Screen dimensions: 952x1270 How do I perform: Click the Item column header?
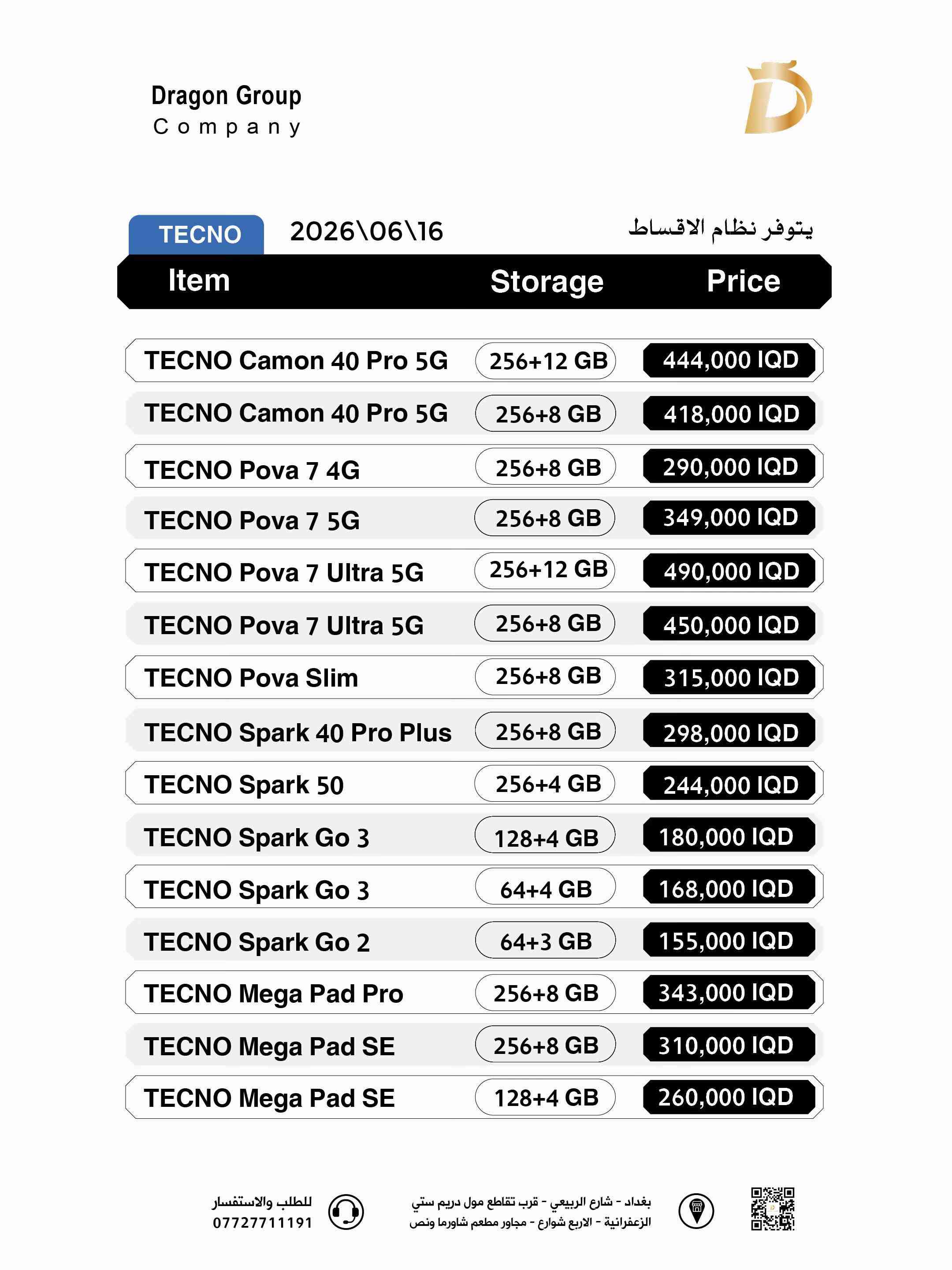coord(198,281)
